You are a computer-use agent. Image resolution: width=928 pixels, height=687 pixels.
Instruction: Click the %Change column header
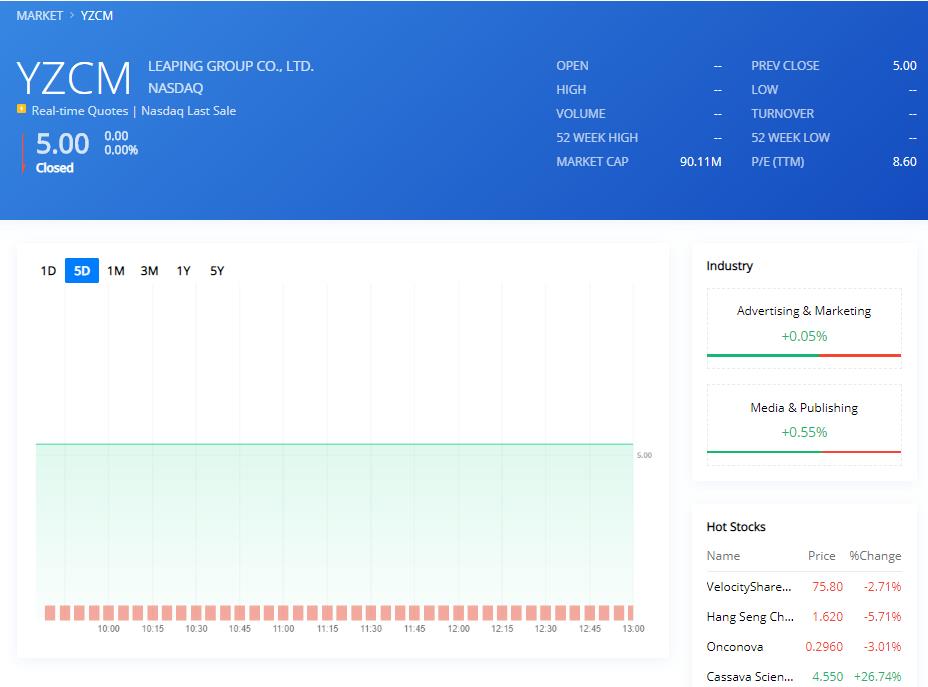[874, 556]
